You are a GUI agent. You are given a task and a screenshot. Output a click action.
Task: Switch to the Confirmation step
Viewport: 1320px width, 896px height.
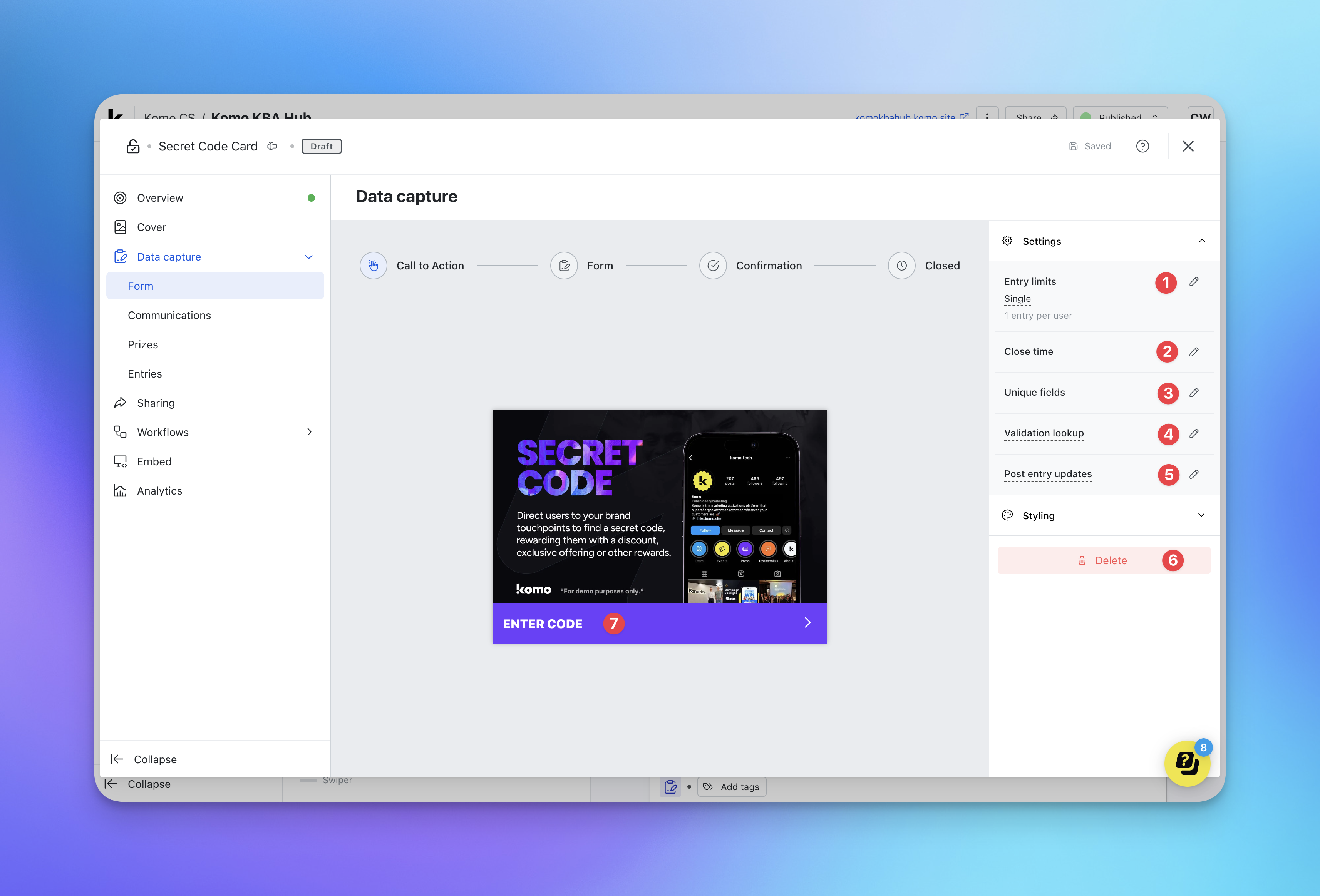(713, 266)
